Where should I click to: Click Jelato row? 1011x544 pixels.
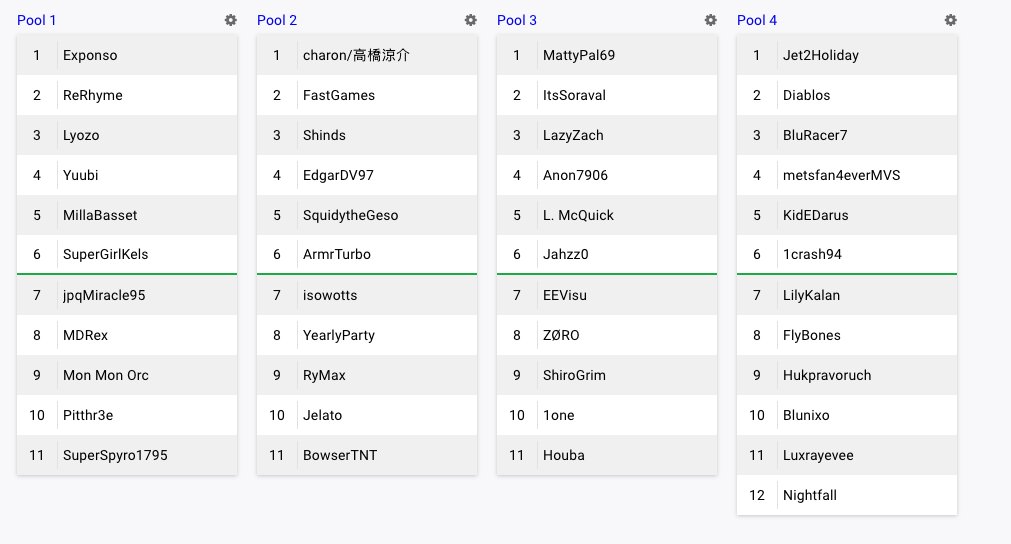click(367, 415)
